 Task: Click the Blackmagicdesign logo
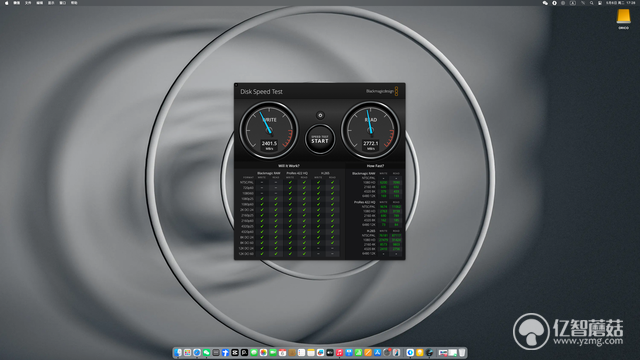click(382, 91)
